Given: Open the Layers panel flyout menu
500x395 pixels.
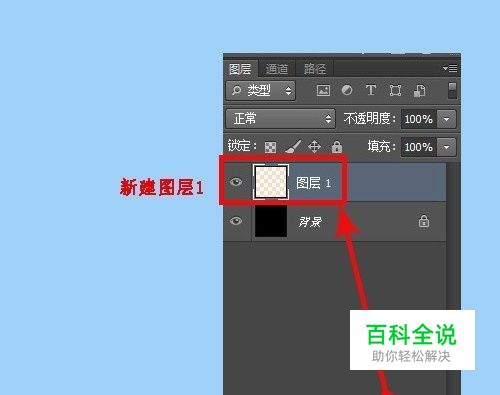Looking at the screenshot, I should [x=450, y=68].
